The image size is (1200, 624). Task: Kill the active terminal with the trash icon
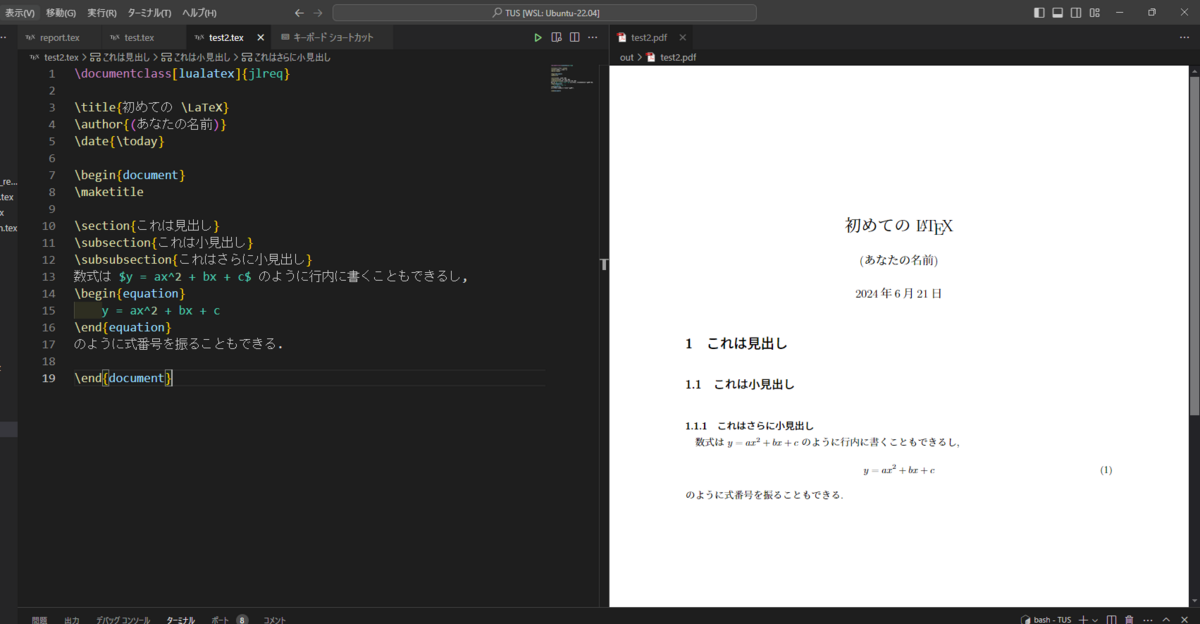click(1129, 619)
